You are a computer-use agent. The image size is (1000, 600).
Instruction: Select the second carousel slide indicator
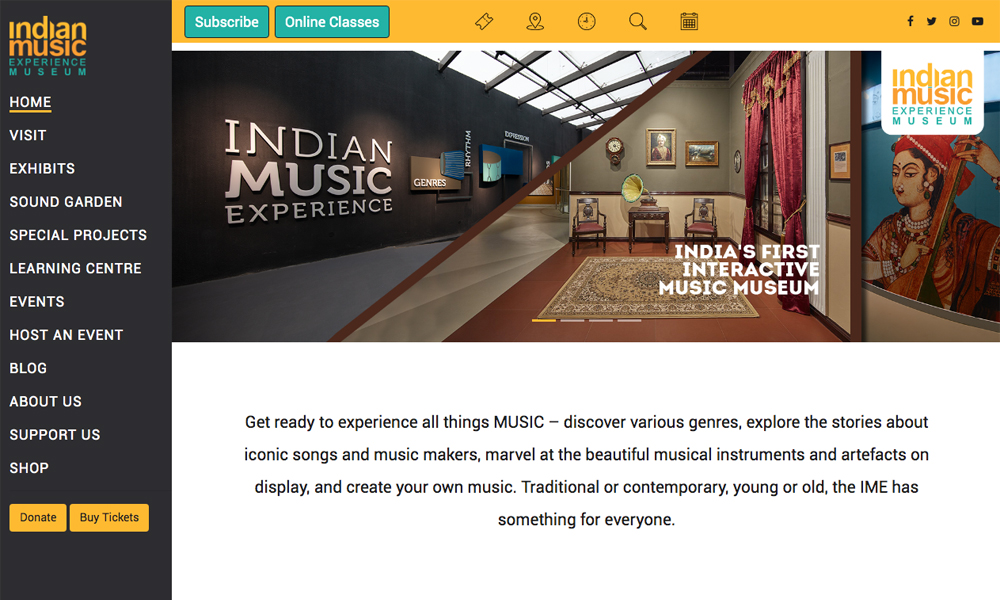[x=572, y=321]
